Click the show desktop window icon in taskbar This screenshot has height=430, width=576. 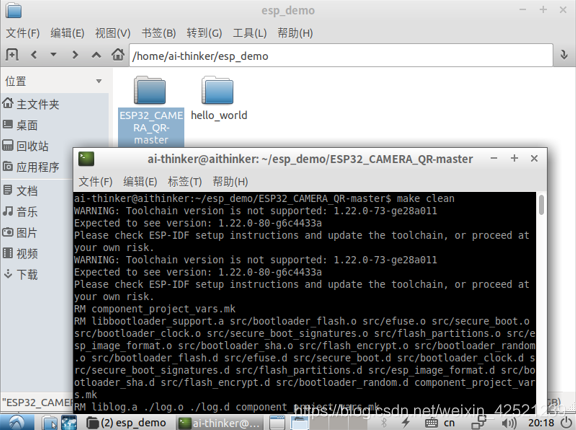277,423
